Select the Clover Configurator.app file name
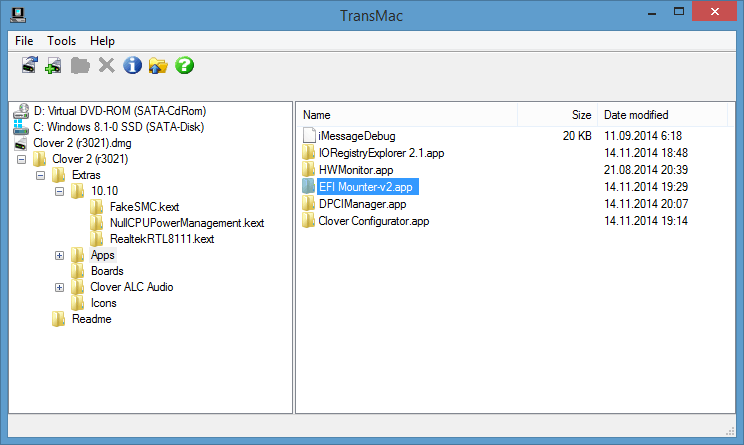Screen dimensions: 744x445 [373, 221]
